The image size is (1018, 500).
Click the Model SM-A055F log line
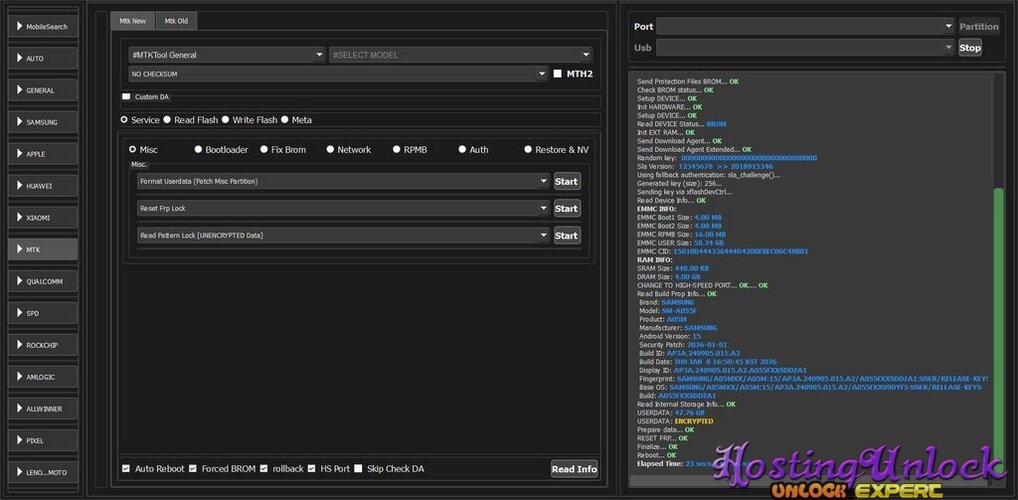point(667,311)
